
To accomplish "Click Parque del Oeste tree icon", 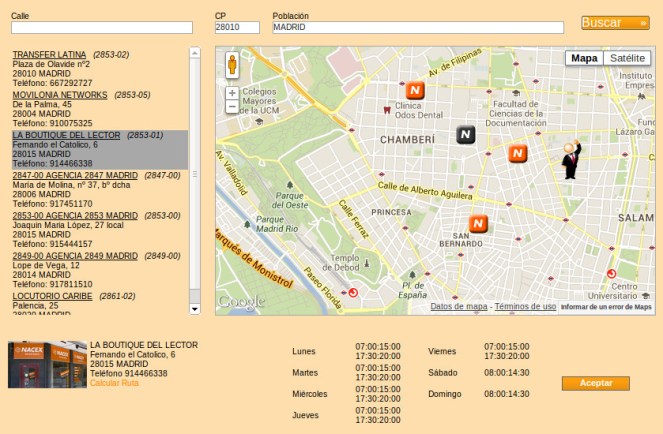I will (290, 185).
